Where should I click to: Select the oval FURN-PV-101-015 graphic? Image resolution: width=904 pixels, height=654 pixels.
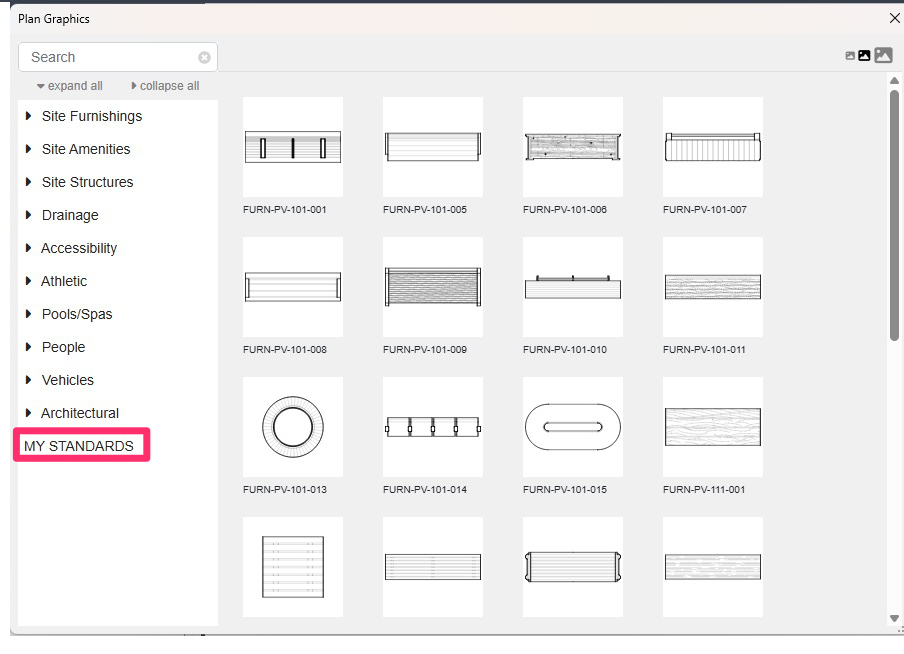coord(572,427)
